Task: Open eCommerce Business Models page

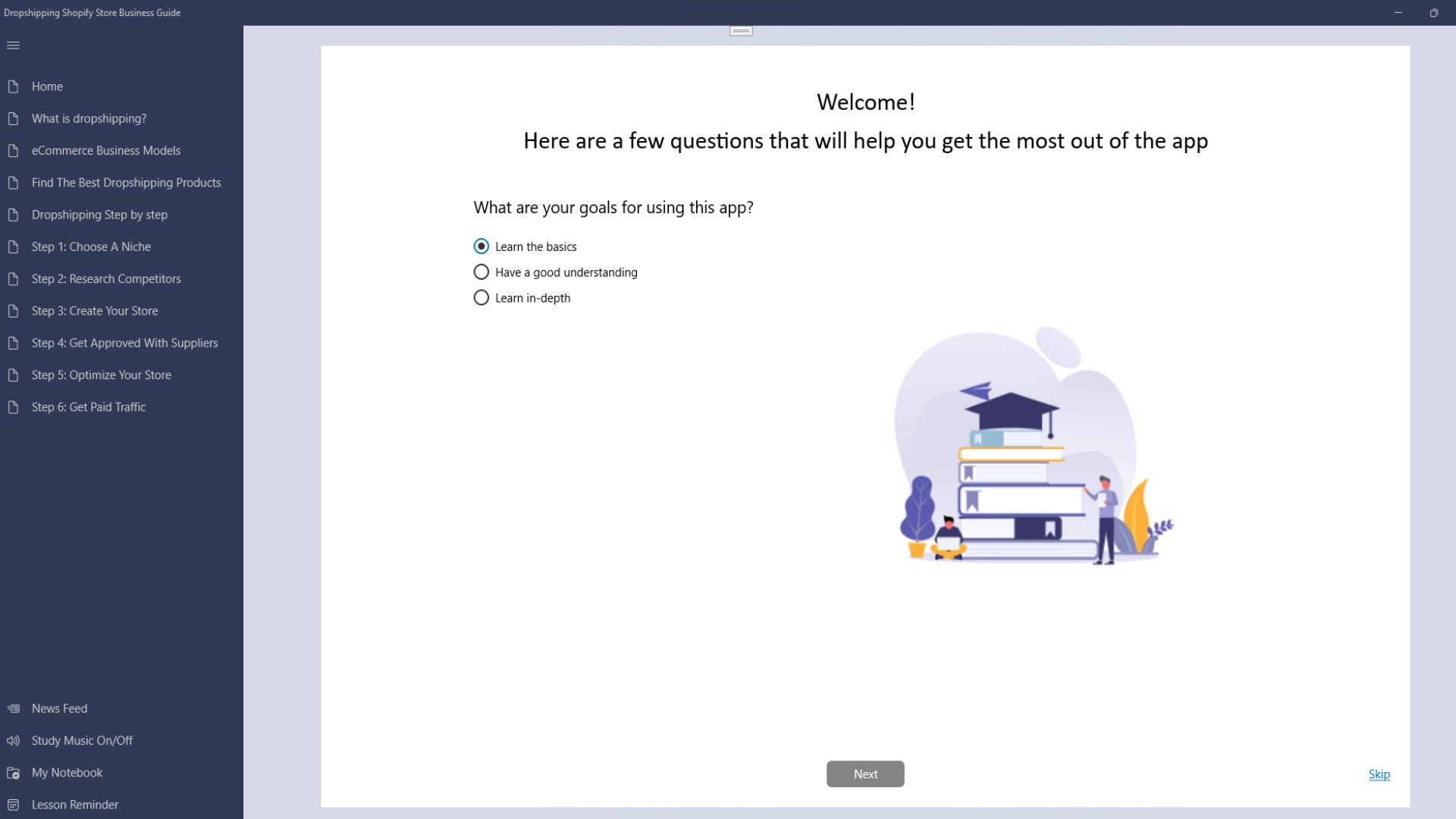Action: 105,150
